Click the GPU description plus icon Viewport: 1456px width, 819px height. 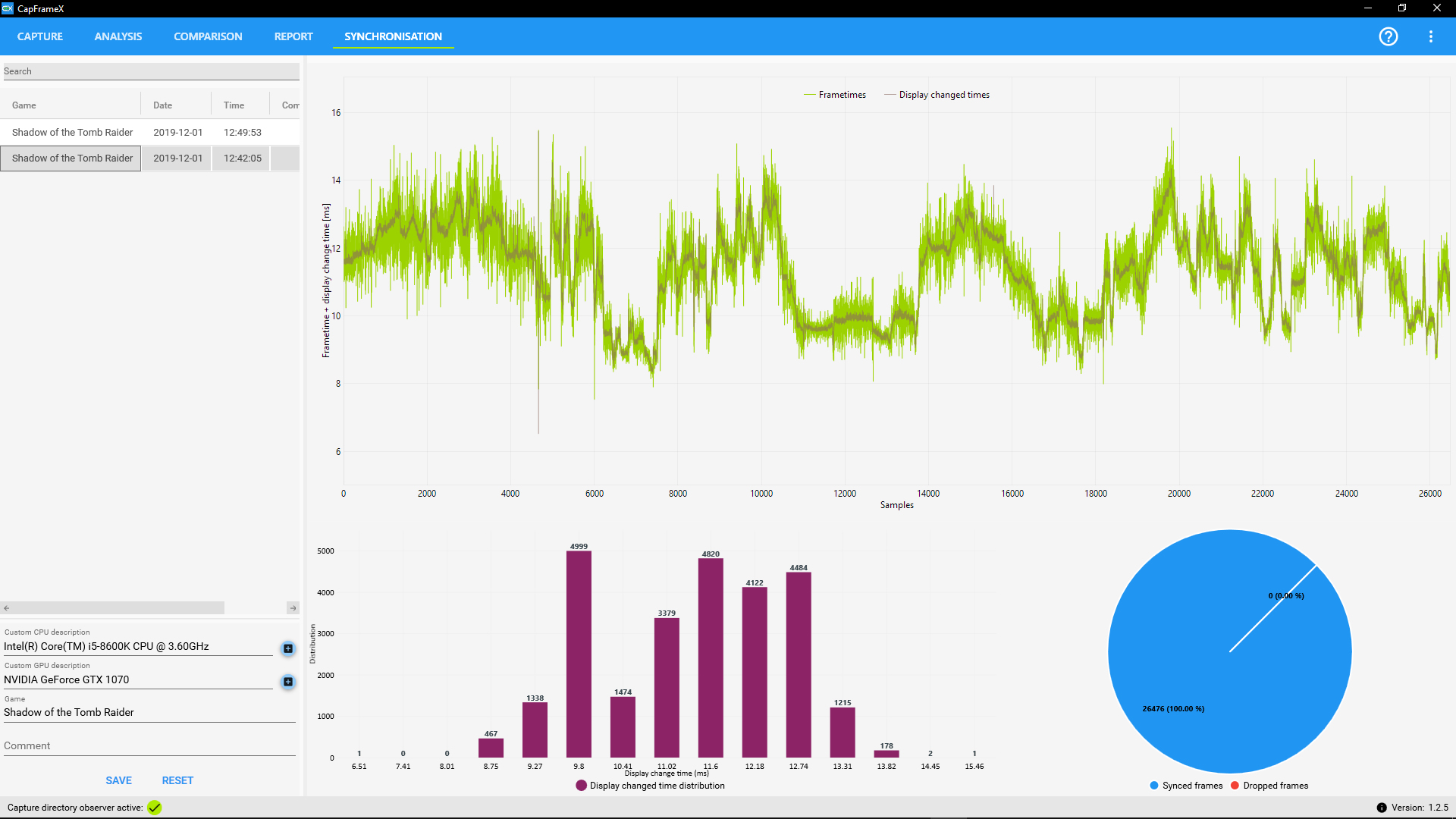(288, 682)
